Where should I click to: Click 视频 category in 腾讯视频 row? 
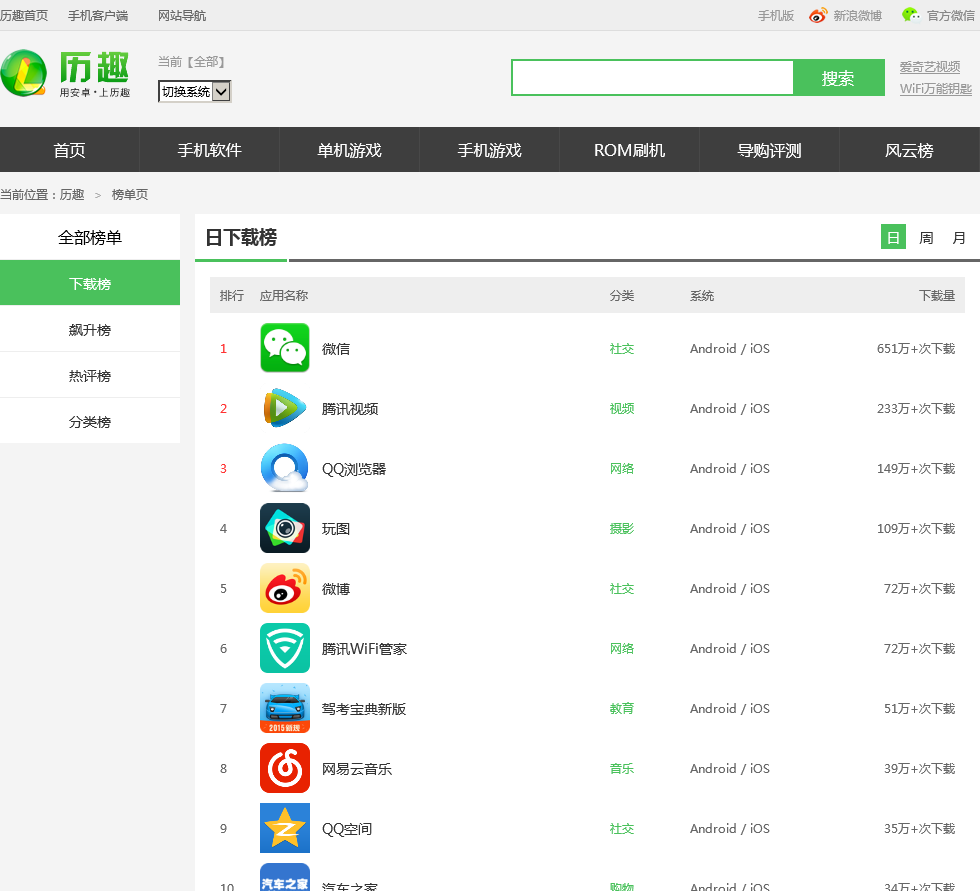click(622, 409)
